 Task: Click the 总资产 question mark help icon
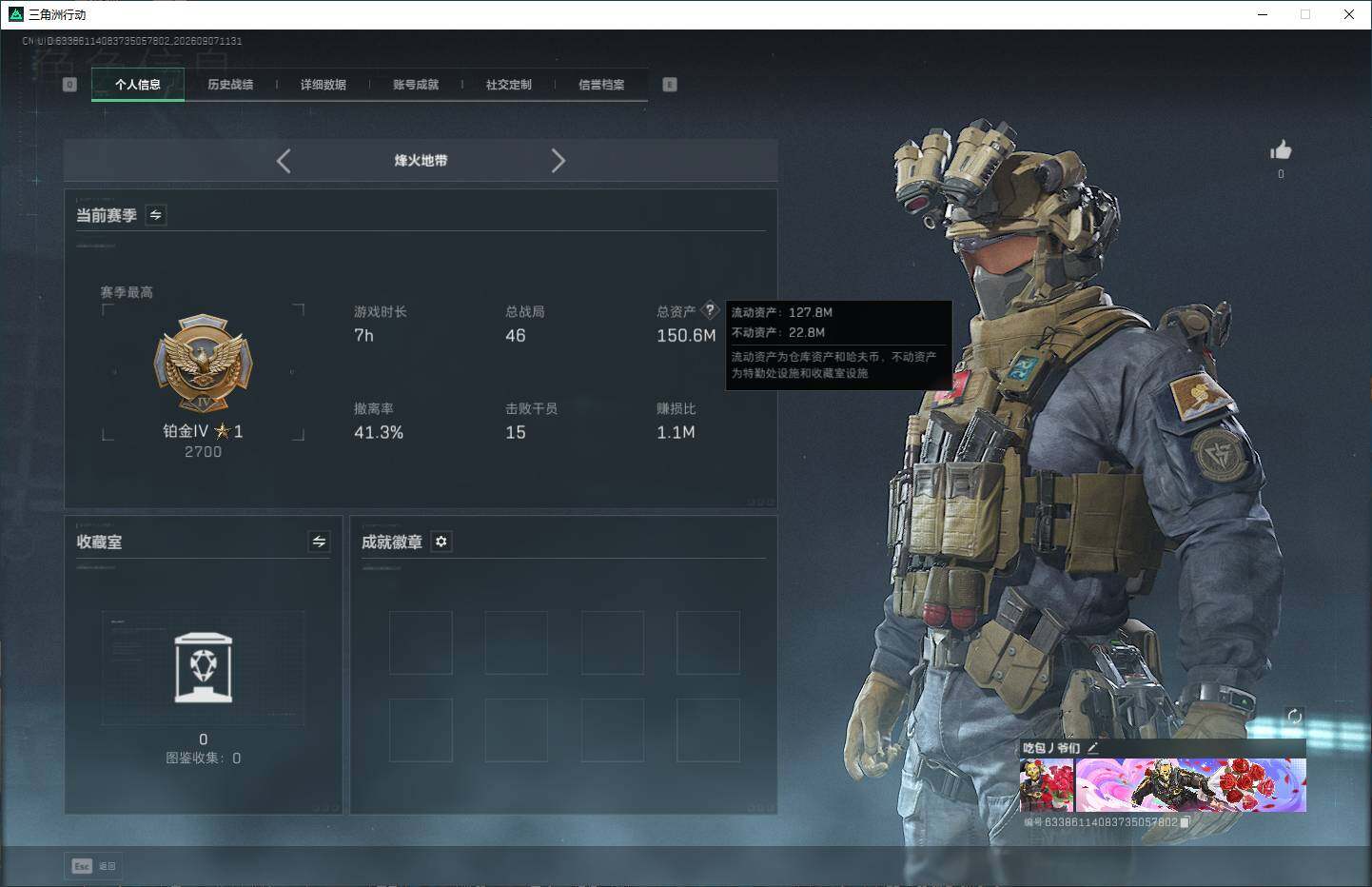pyautogui.click(x=710, y=310)
